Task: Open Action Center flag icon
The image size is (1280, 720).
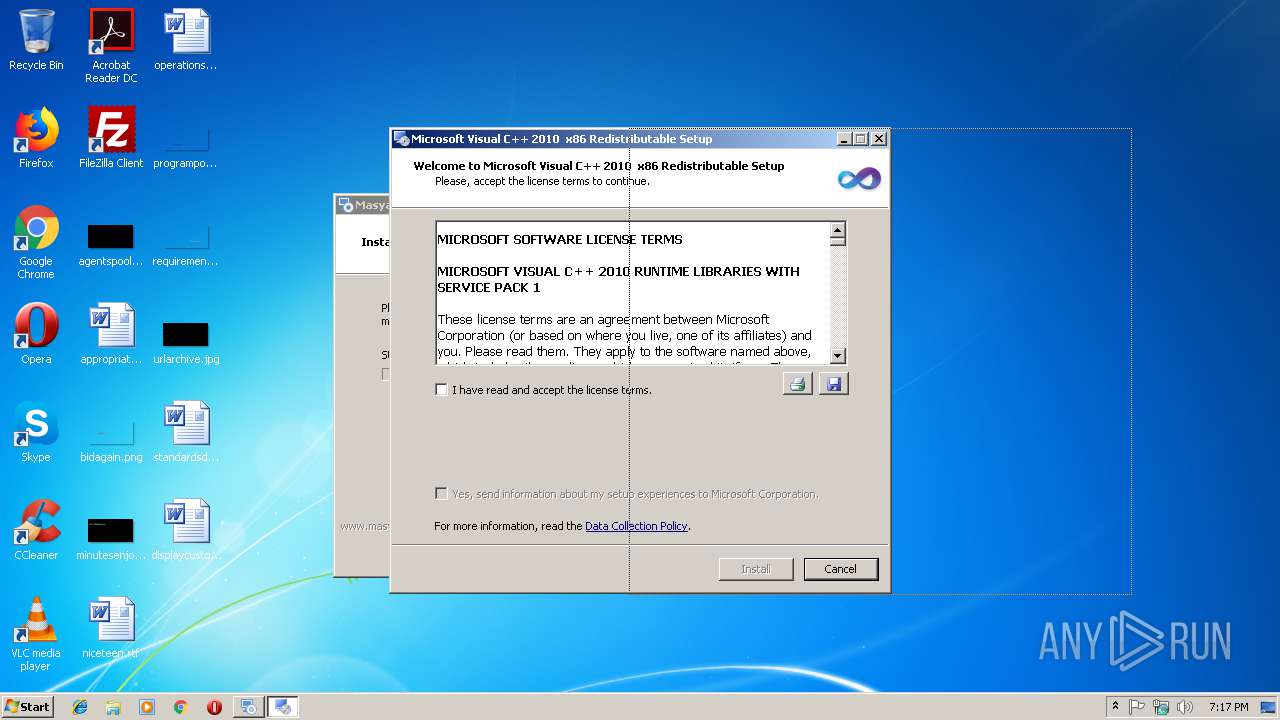Action: 1137,707
